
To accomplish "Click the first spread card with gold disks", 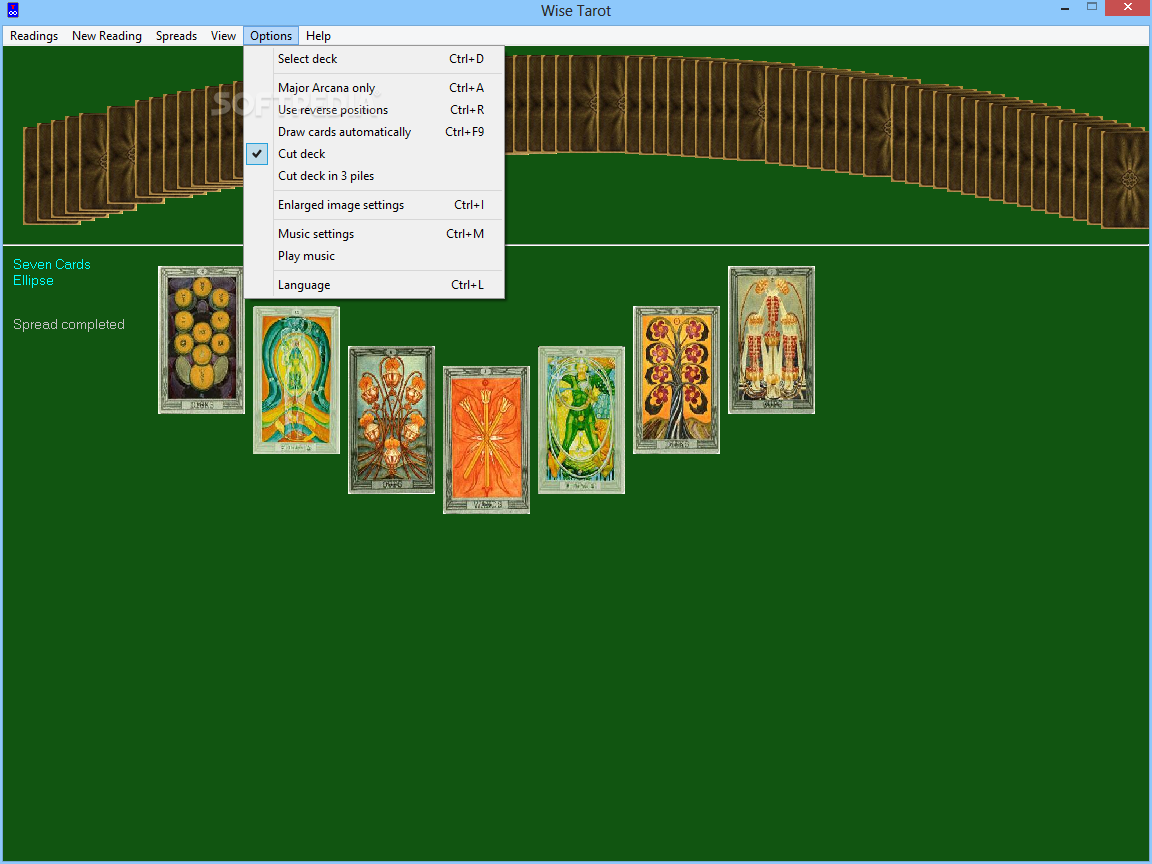I will click(x=201, y=340).
